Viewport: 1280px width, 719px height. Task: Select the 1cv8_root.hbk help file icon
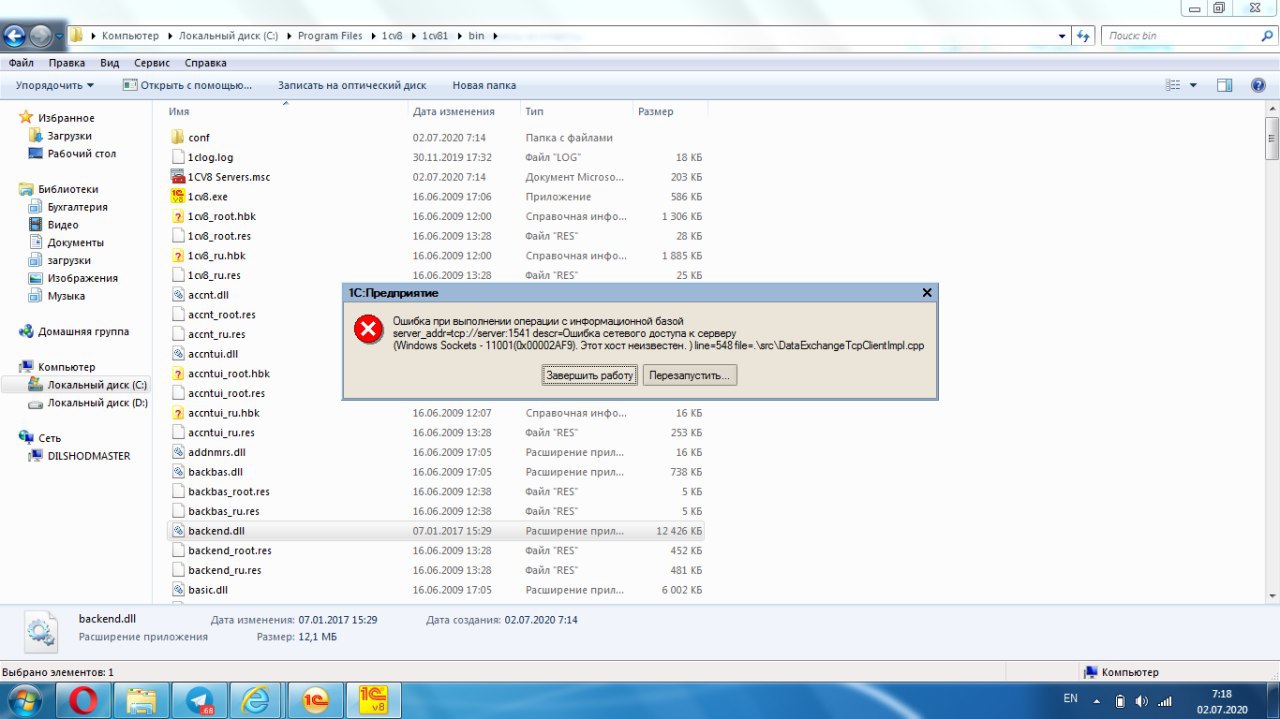178,216
